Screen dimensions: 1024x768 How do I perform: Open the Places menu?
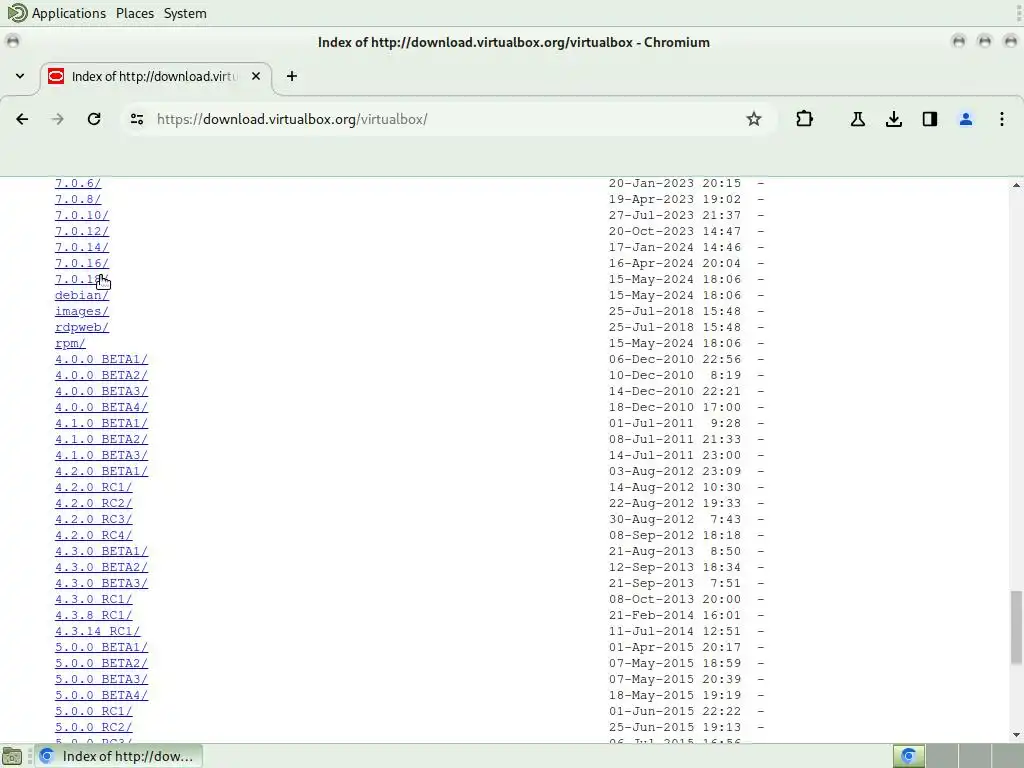point(135,13)
